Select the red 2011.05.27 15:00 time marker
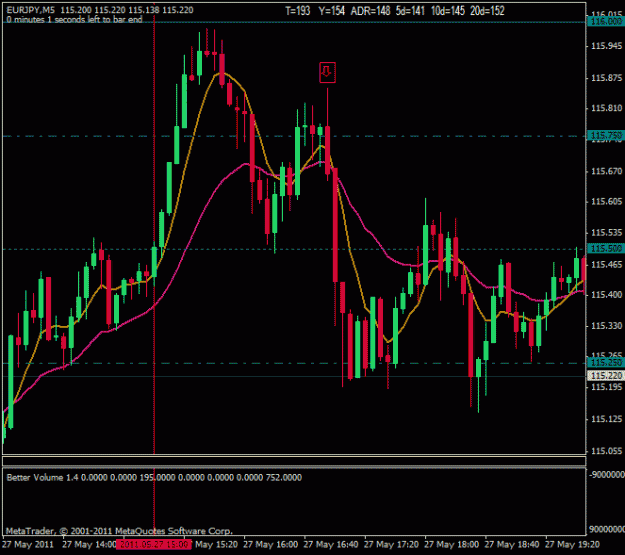The height and width of the screenshot is (555, 625). 154,544
